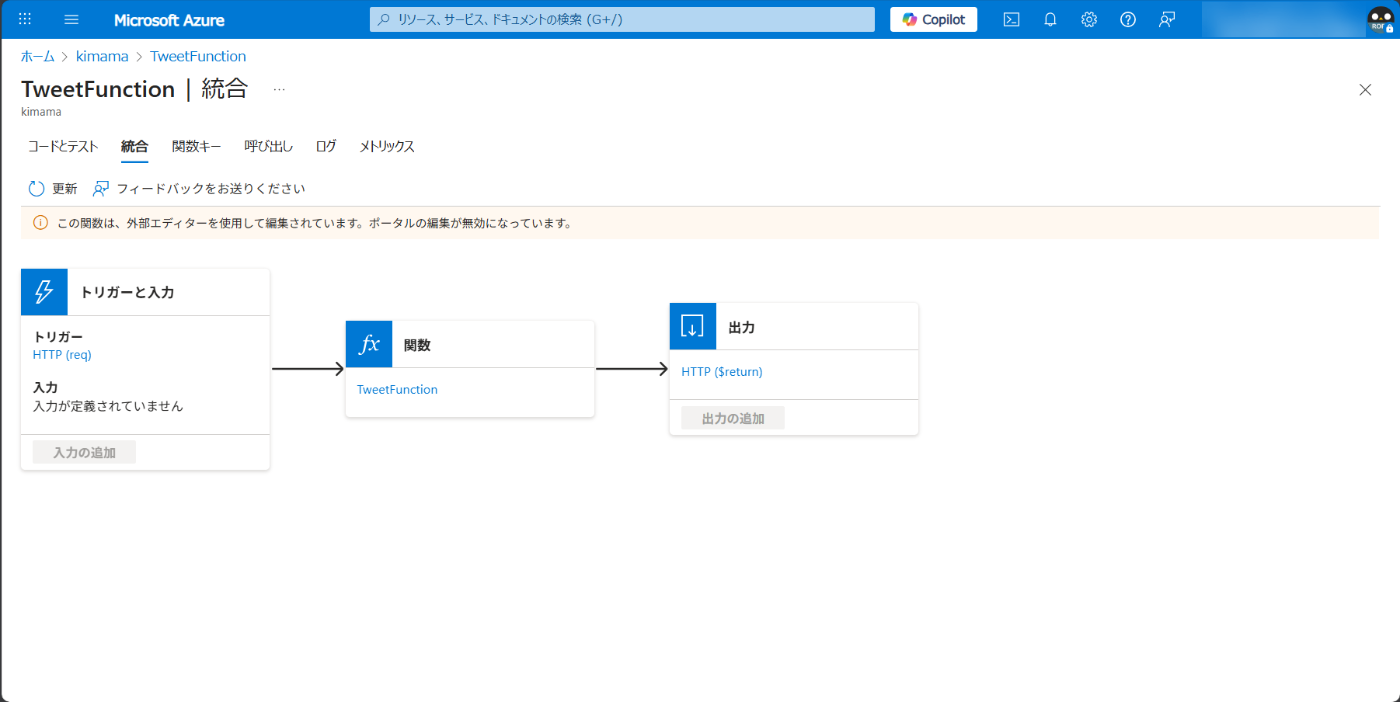
Task: Switch to the メトリックス tab
Action: (x=387, y=146)
